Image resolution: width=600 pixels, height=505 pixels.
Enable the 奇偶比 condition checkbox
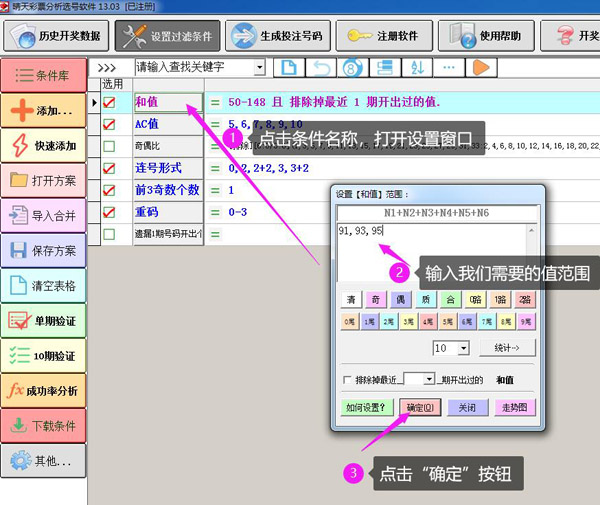110,146
